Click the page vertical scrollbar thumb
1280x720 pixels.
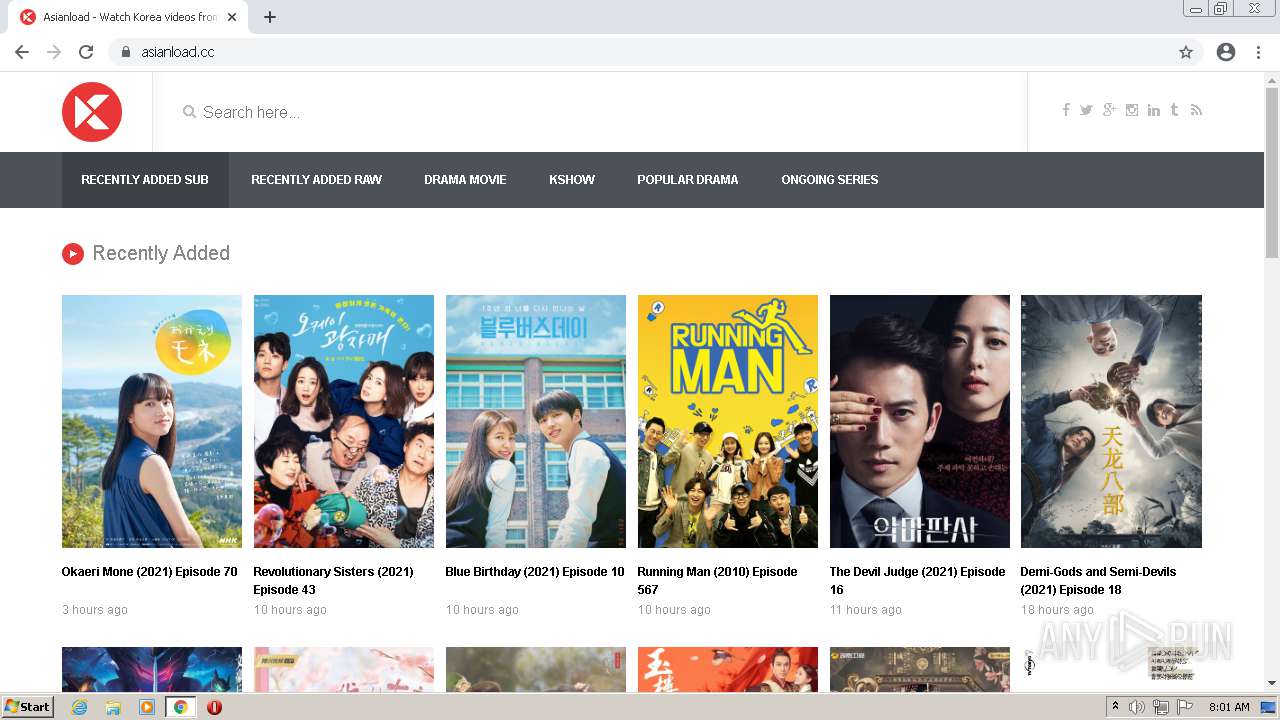(x=1272, y=172)
